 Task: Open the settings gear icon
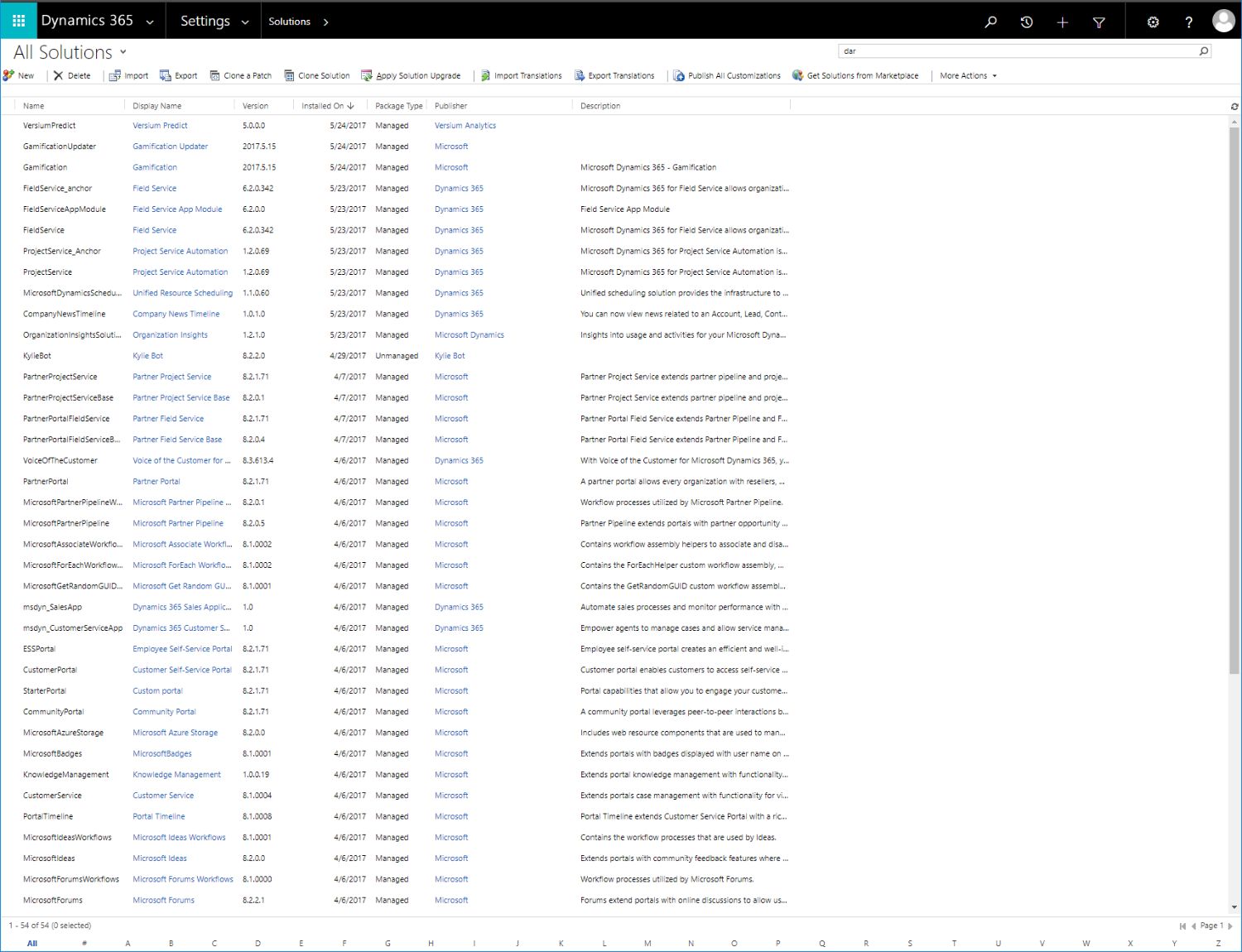click(1153, 22)
